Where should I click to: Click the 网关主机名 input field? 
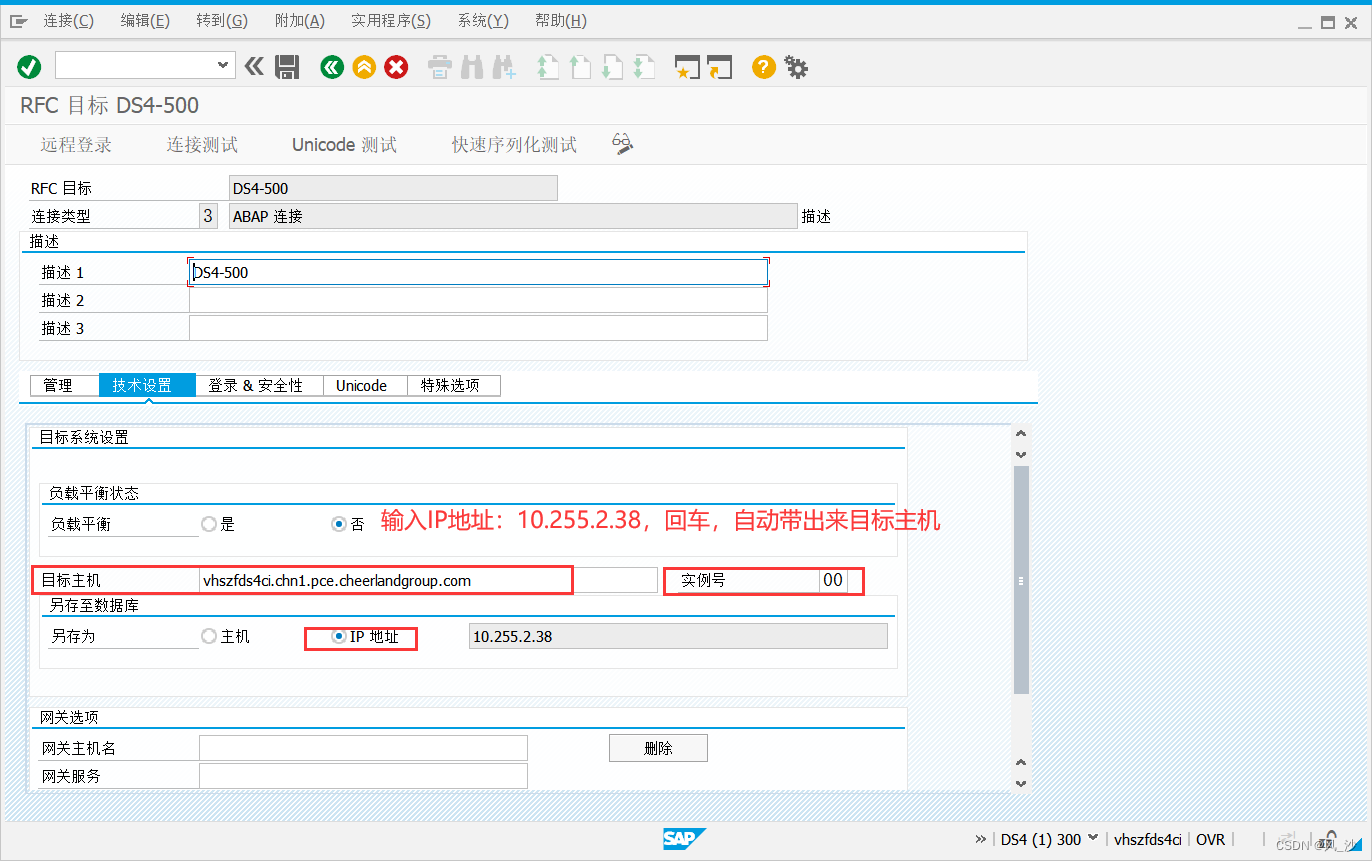click(363, 748)
